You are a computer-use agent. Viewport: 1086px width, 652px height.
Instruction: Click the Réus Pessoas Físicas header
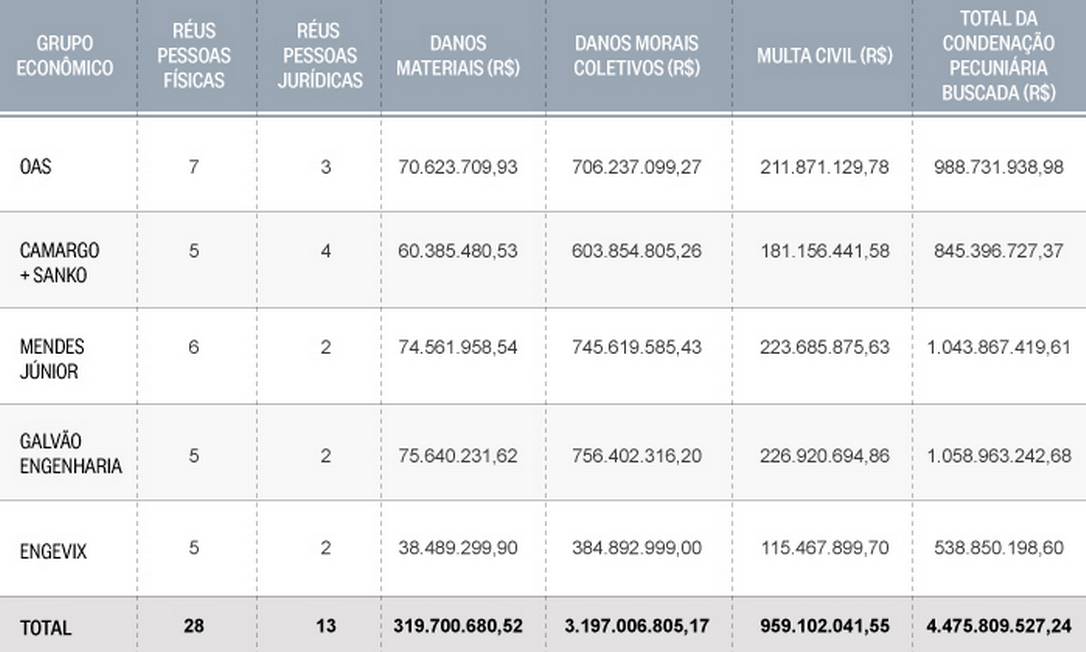coord(193,56)
